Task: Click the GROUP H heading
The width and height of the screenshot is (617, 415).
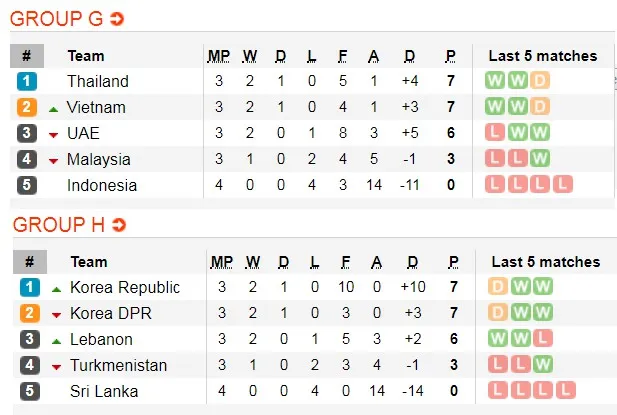Action: 57,225
